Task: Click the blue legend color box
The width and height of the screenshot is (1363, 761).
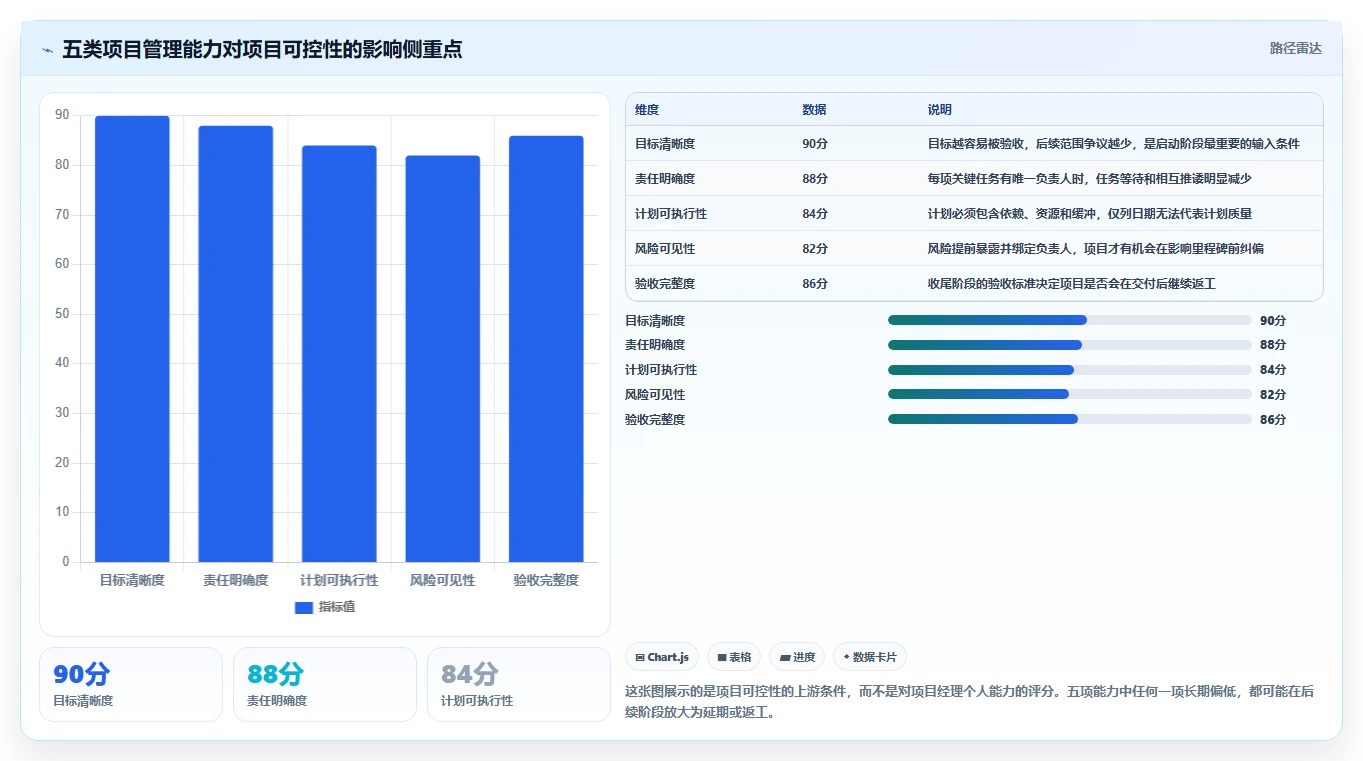Action: [304, 608]
